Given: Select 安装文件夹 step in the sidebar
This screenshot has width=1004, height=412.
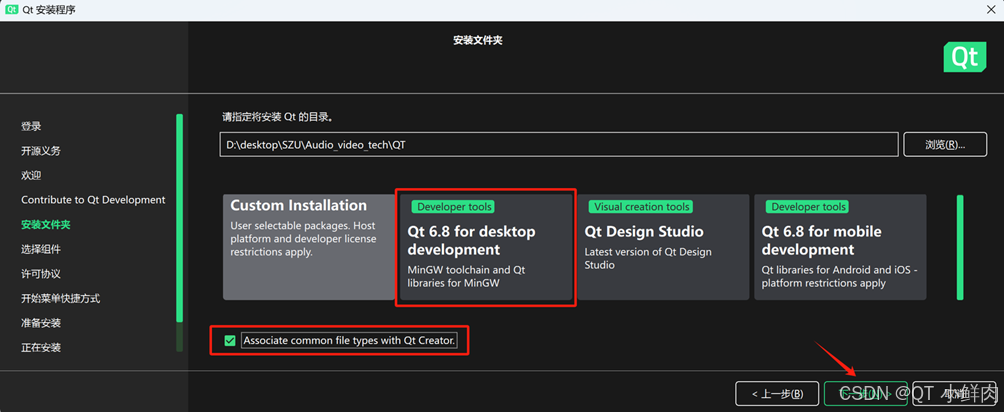Looking at the screenshot, I should [x=45, y=224].
